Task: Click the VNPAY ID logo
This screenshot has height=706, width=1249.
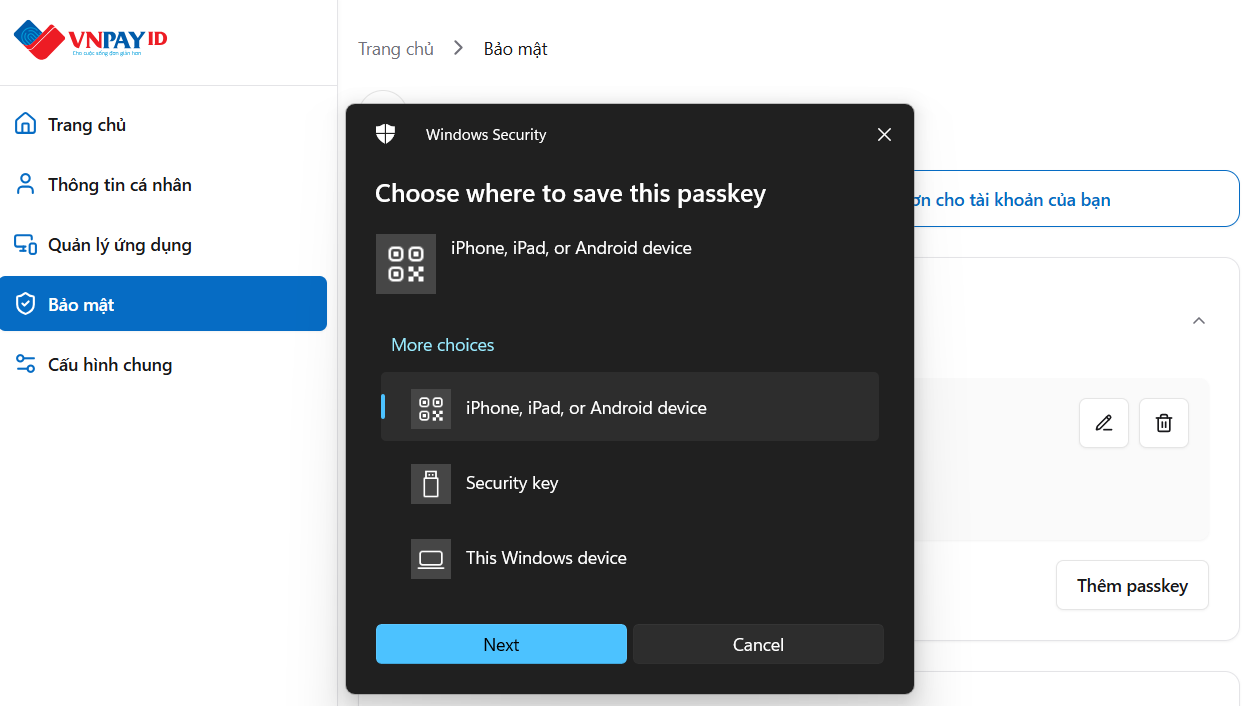Action: (x=90, y=39)
